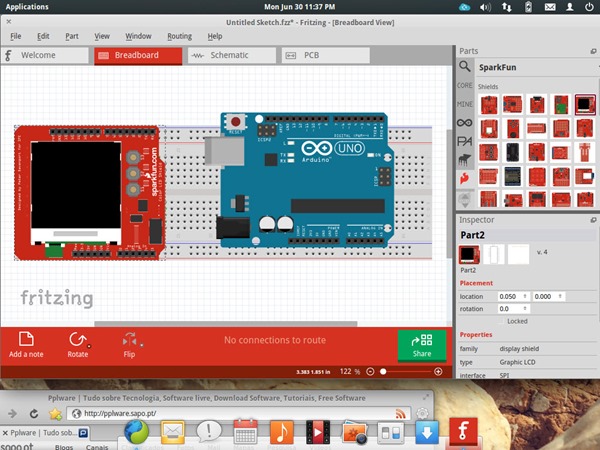Open the View menu
This screenshot has height=450, width=600.
pyautogui.click(x=102, y=36)
